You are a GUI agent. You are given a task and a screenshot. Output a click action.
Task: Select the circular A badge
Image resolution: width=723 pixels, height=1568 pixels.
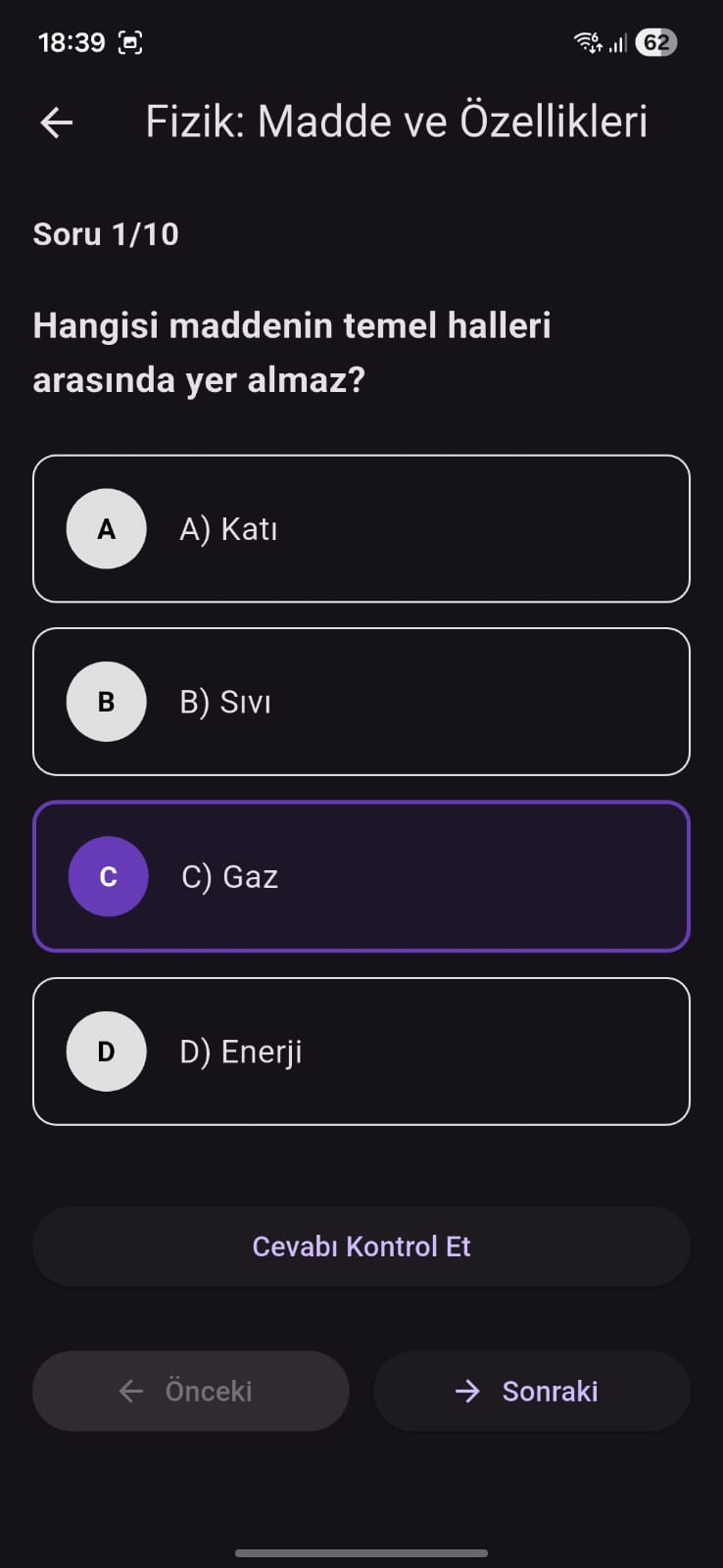[x=106, y=529]
